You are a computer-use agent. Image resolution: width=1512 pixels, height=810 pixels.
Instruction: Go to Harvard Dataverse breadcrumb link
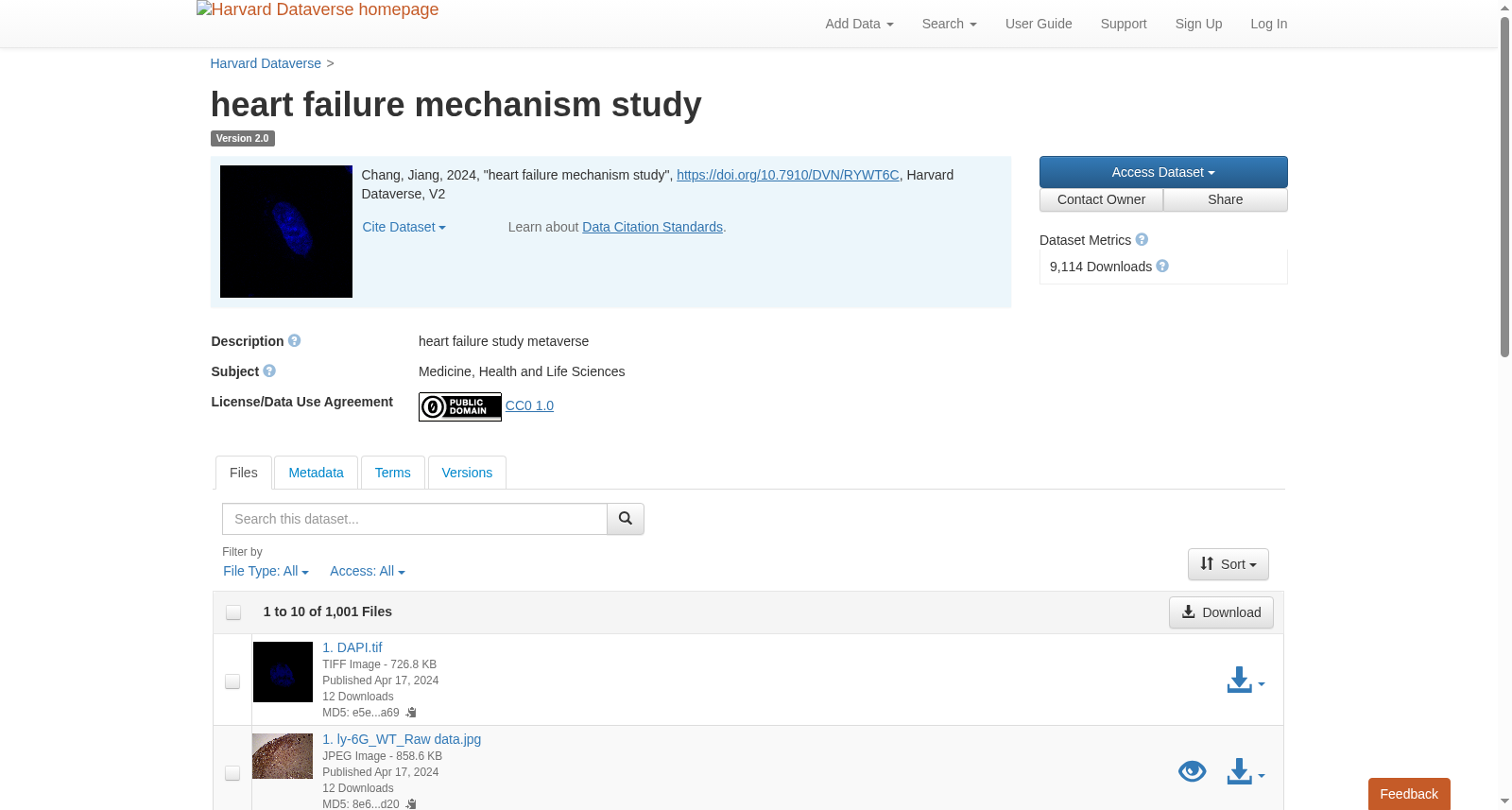(266, 63)
